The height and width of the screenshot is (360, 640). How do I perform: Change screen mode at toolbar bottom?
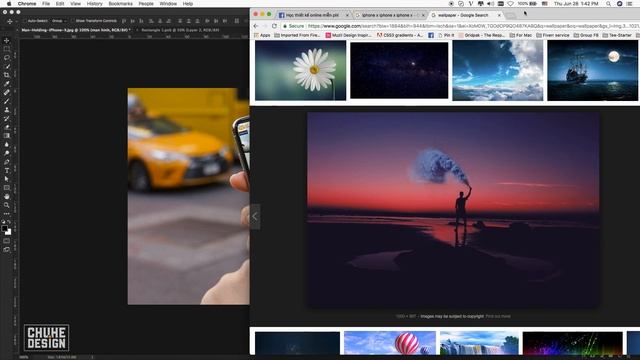(7, 249)
